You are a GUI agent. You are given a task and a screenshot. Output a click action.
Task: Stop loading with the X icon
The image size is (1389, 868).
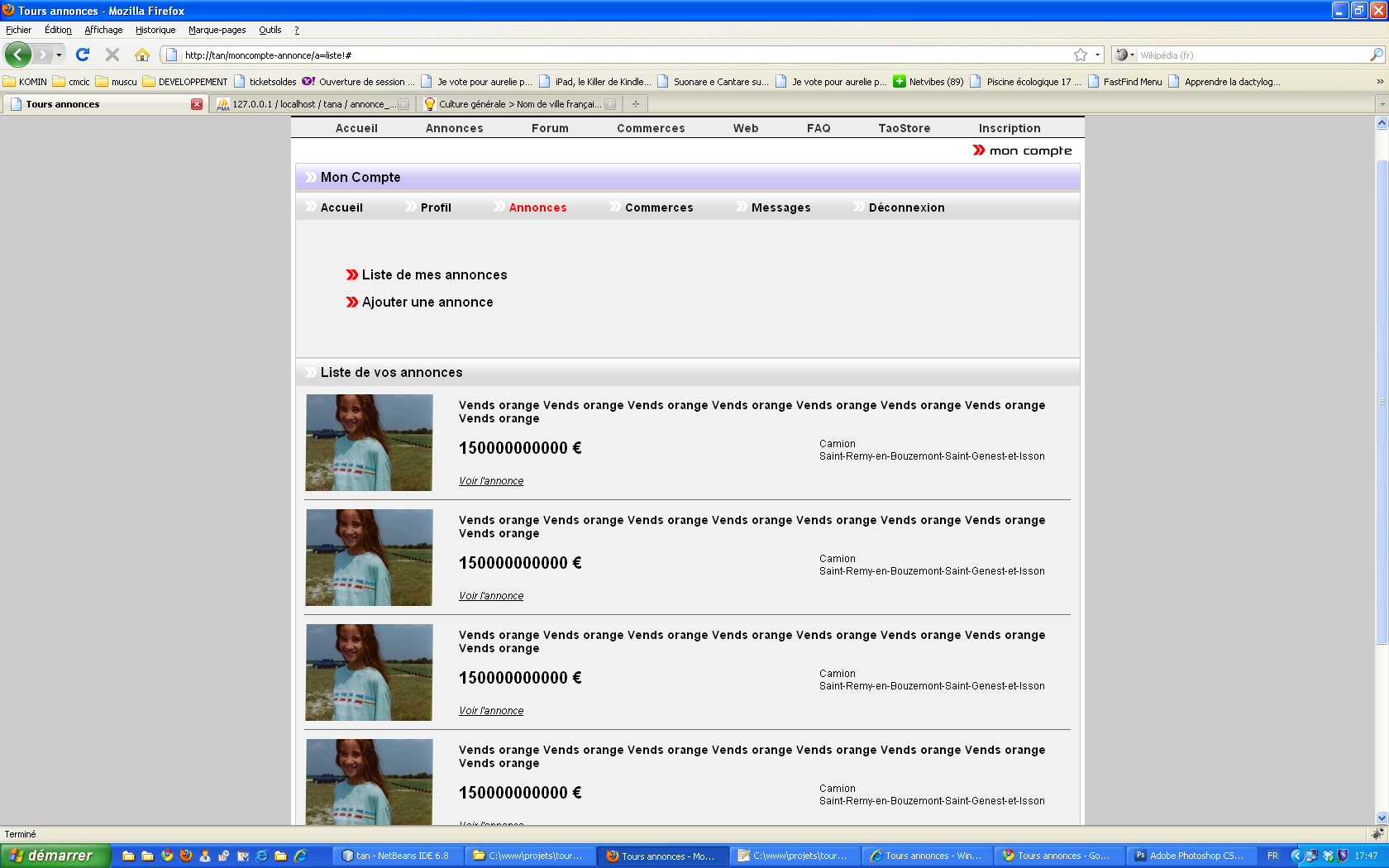click(x=112, y=55)
